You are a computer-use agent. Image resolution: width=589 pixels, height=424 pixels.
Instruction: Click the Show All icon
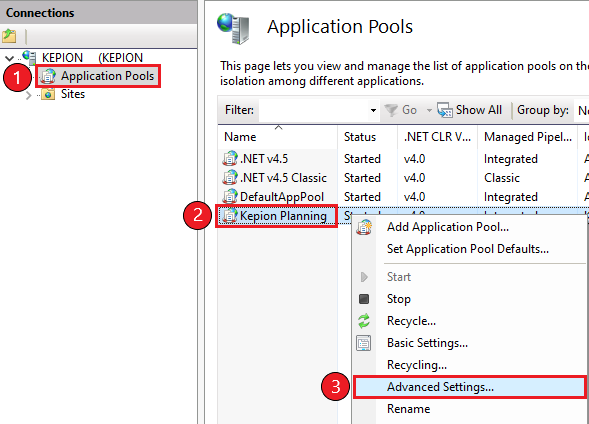pos(445,110)
